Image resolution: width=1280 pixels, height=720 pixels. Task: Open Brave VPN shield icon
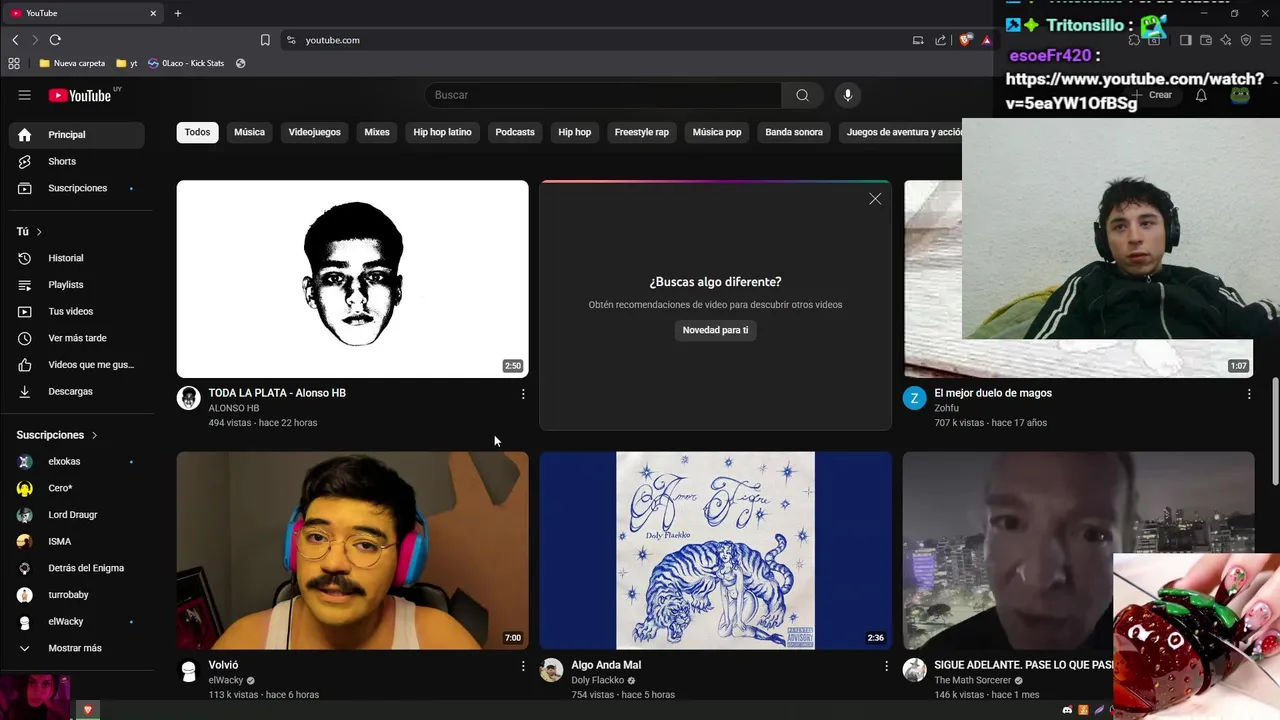[x=1246, y=40]
